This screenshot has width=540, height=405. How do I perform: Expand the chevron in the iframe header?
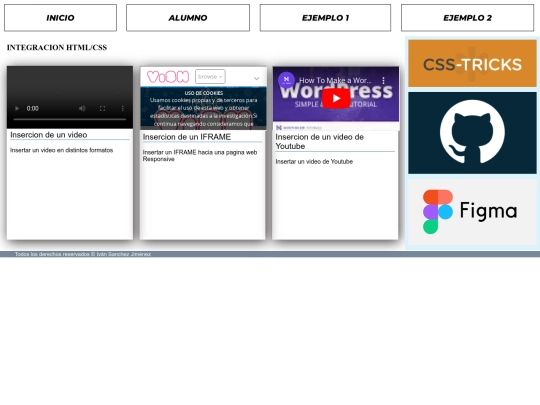click(257, 79)
